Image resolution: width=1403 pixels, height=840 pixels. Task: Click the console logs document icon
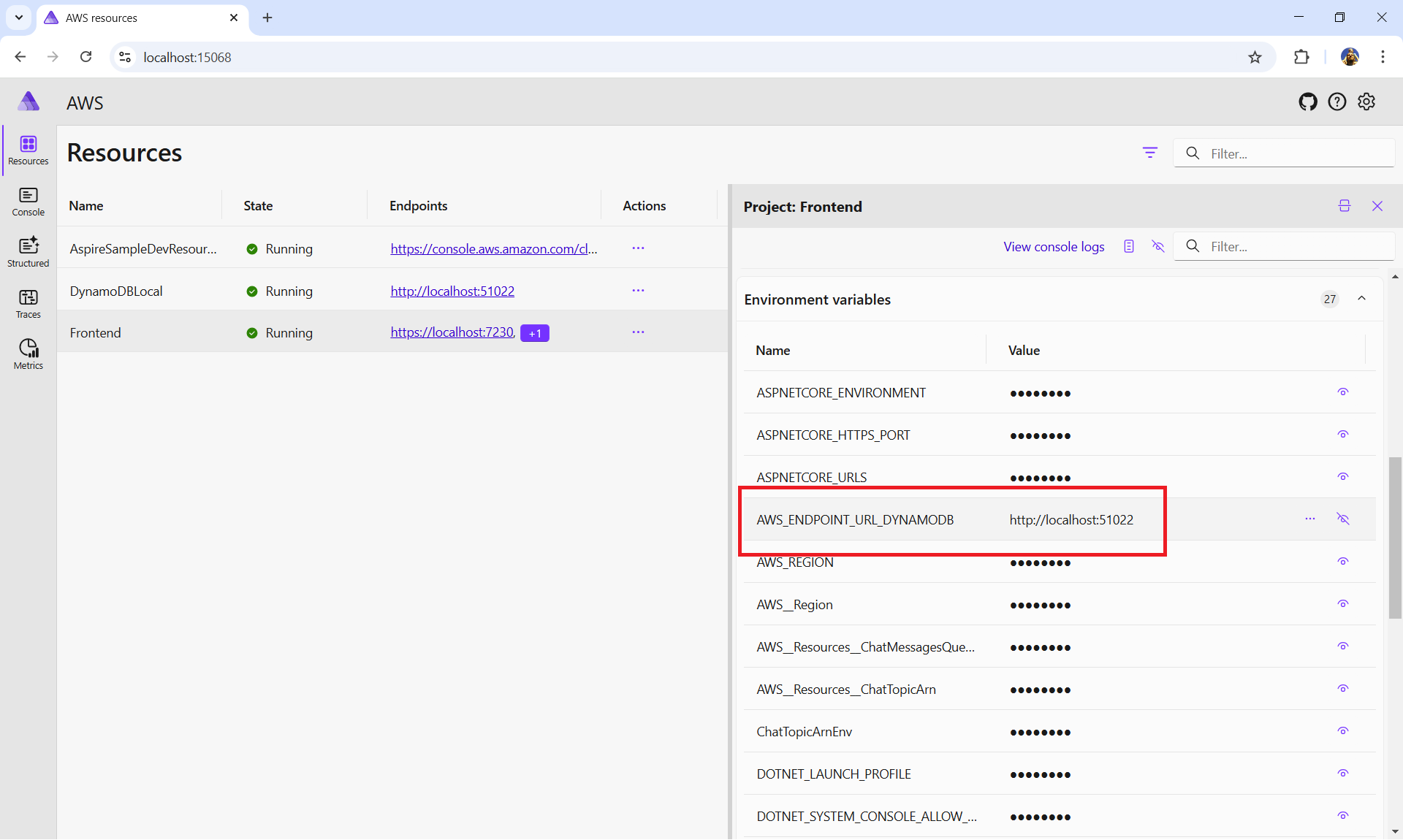[x=1129, y=247]
